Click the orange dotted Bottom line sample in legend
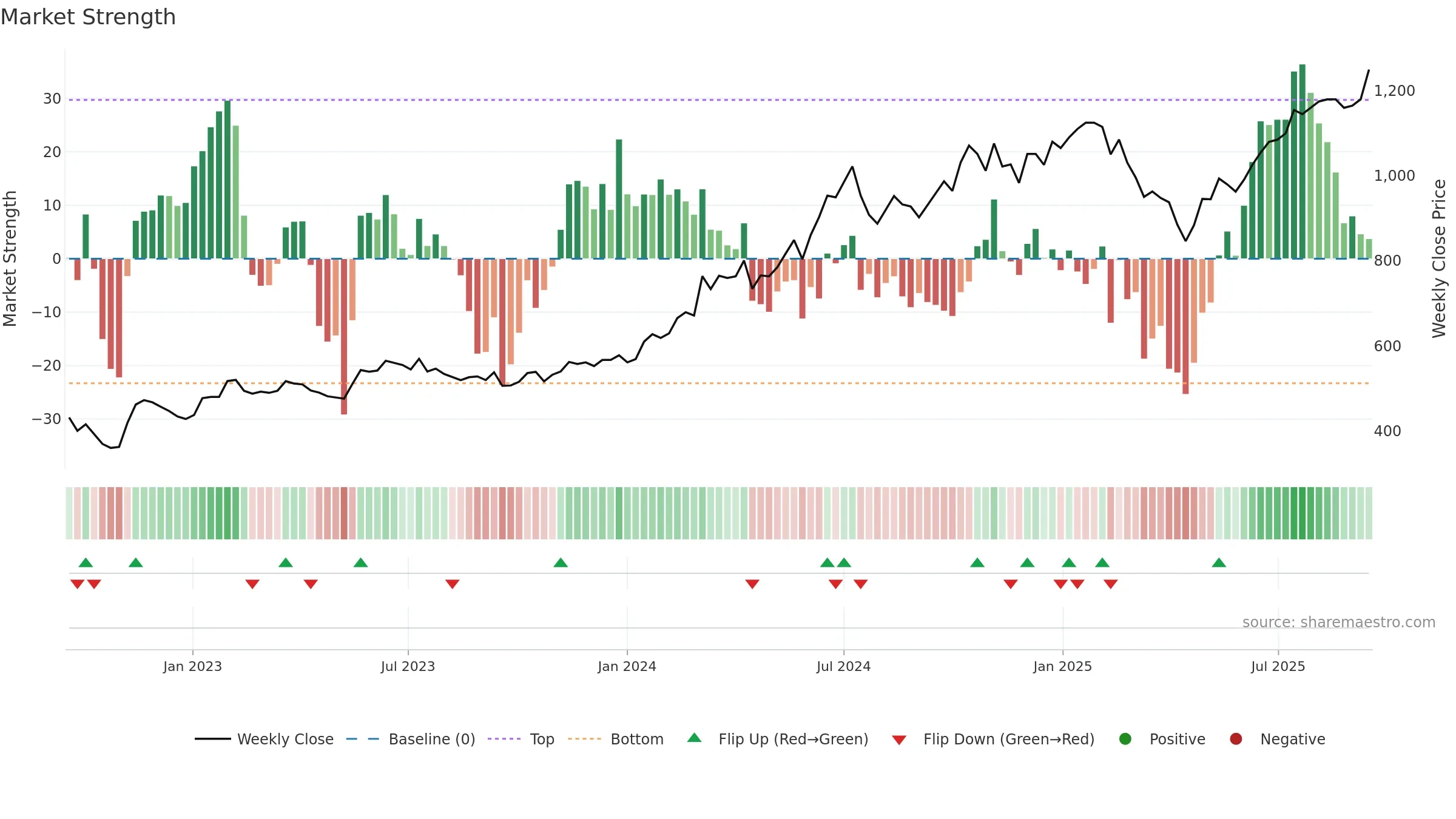 pyautogui.click(x=585, y=739)
